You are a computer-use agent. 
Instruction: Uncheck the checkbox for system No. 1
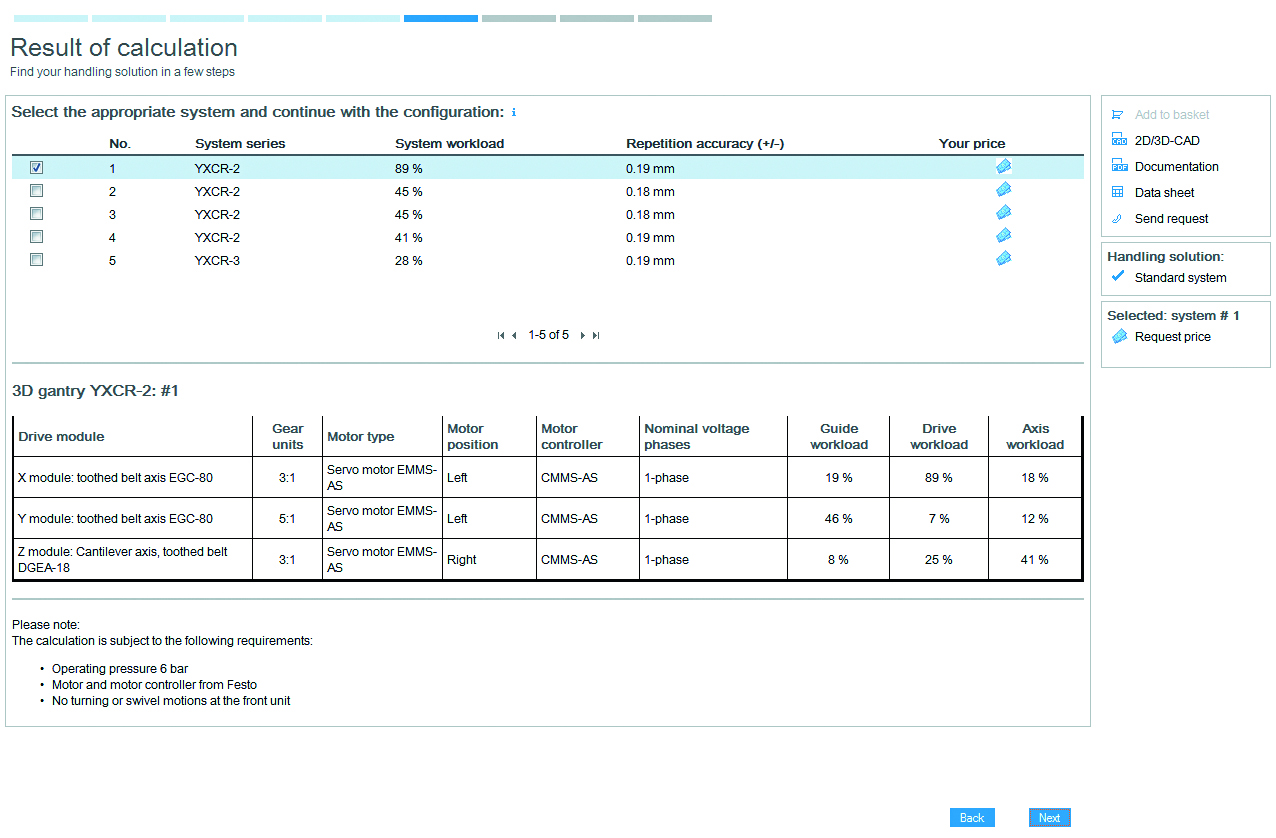37,168
